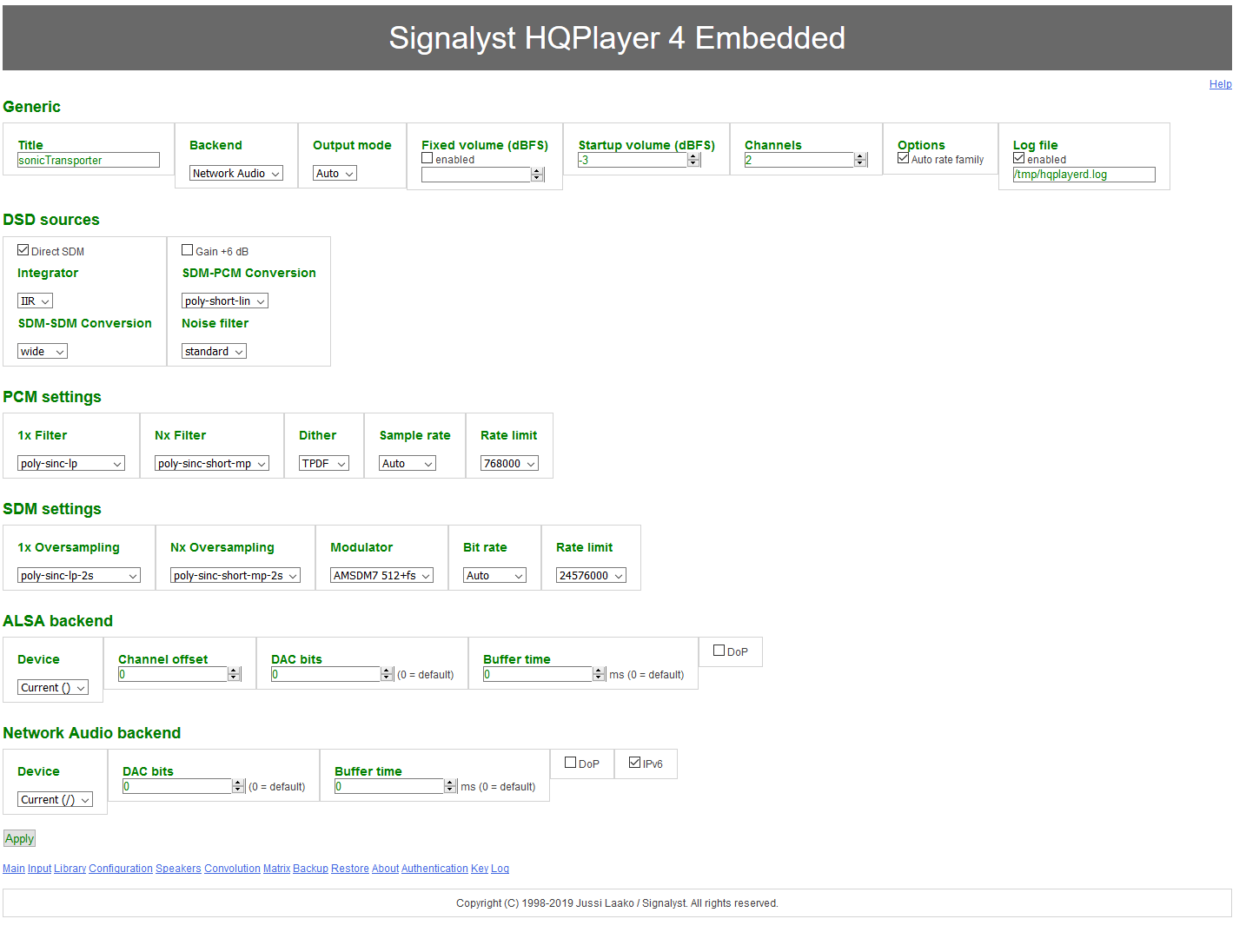Open PCM Sample rate dropdown
This screenshot has width=1246, height=952.
[408, 464]
